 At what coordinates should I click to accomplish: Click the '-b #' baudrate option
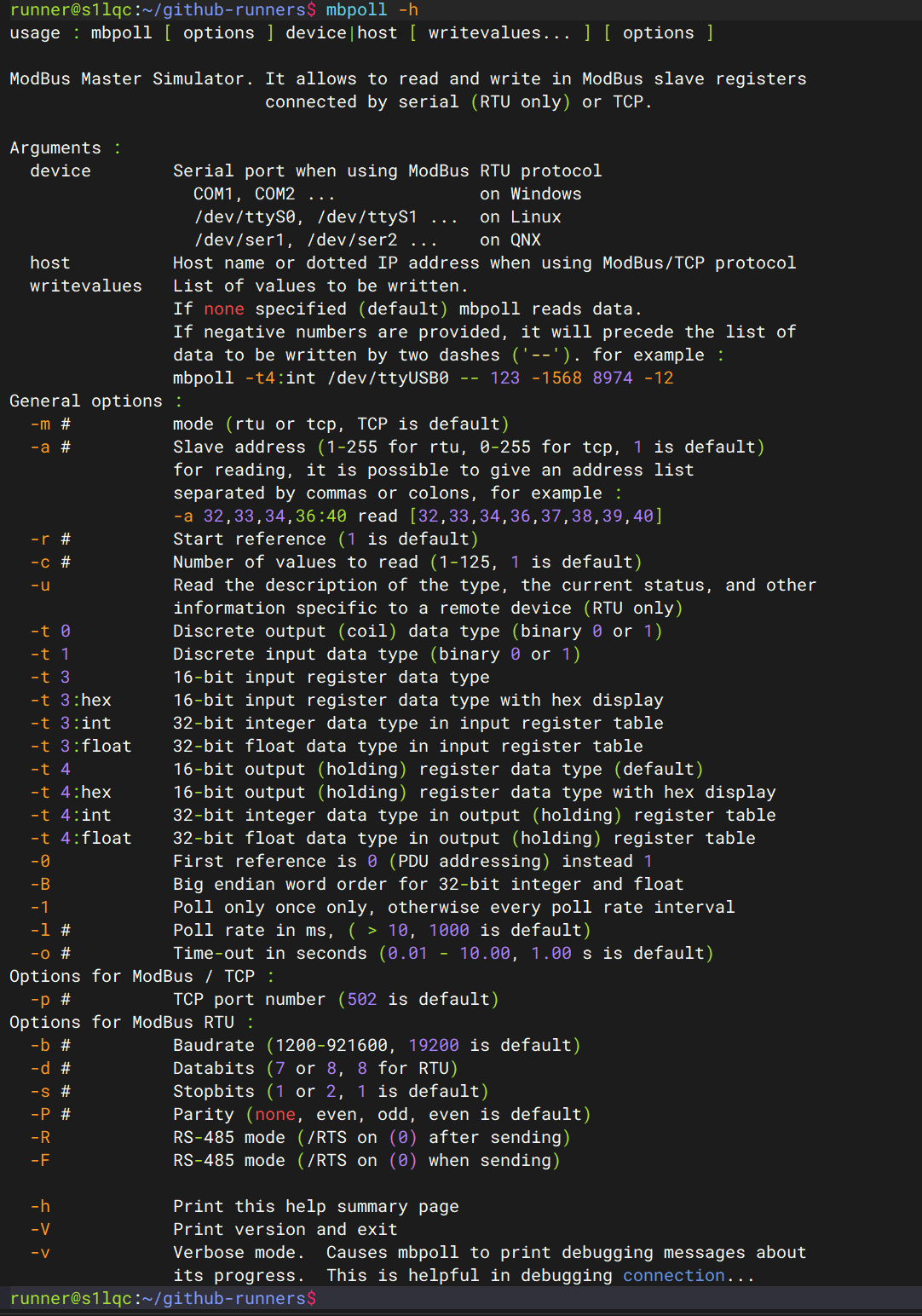click(50, 1045)
